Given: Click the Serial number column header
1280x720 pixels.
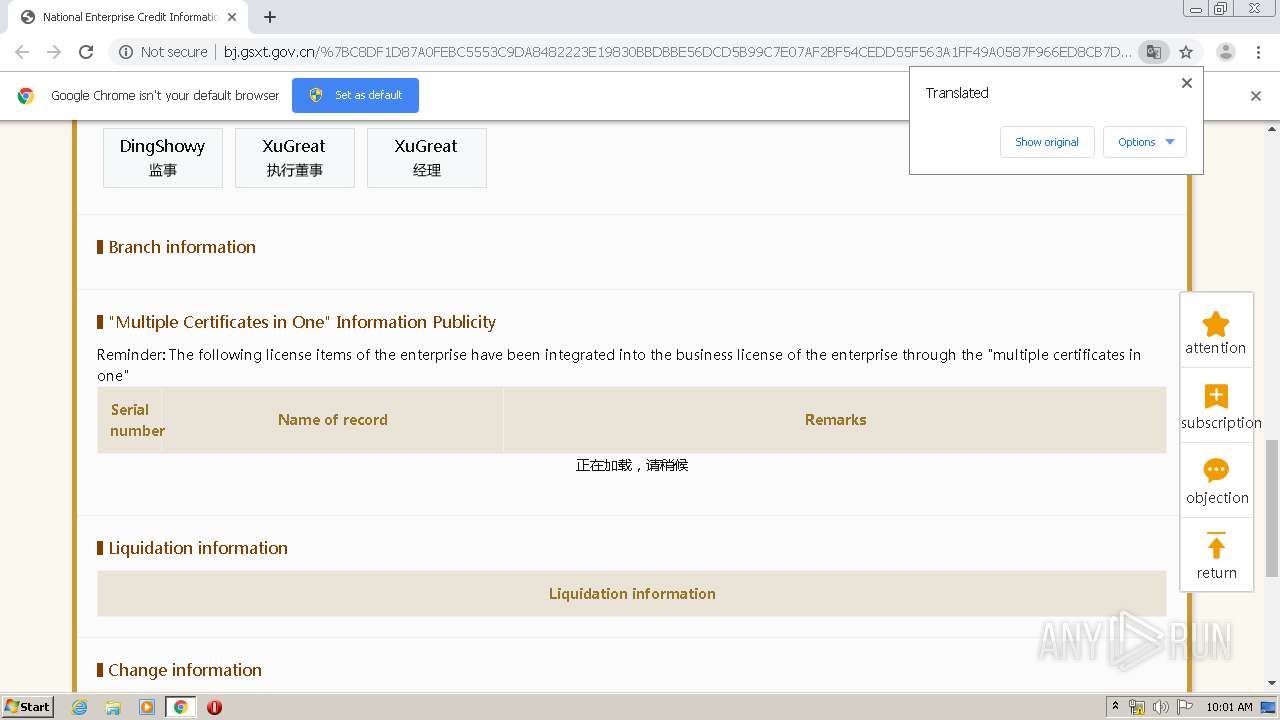Looking at the screenshot, I should click(x=131, y=420).
